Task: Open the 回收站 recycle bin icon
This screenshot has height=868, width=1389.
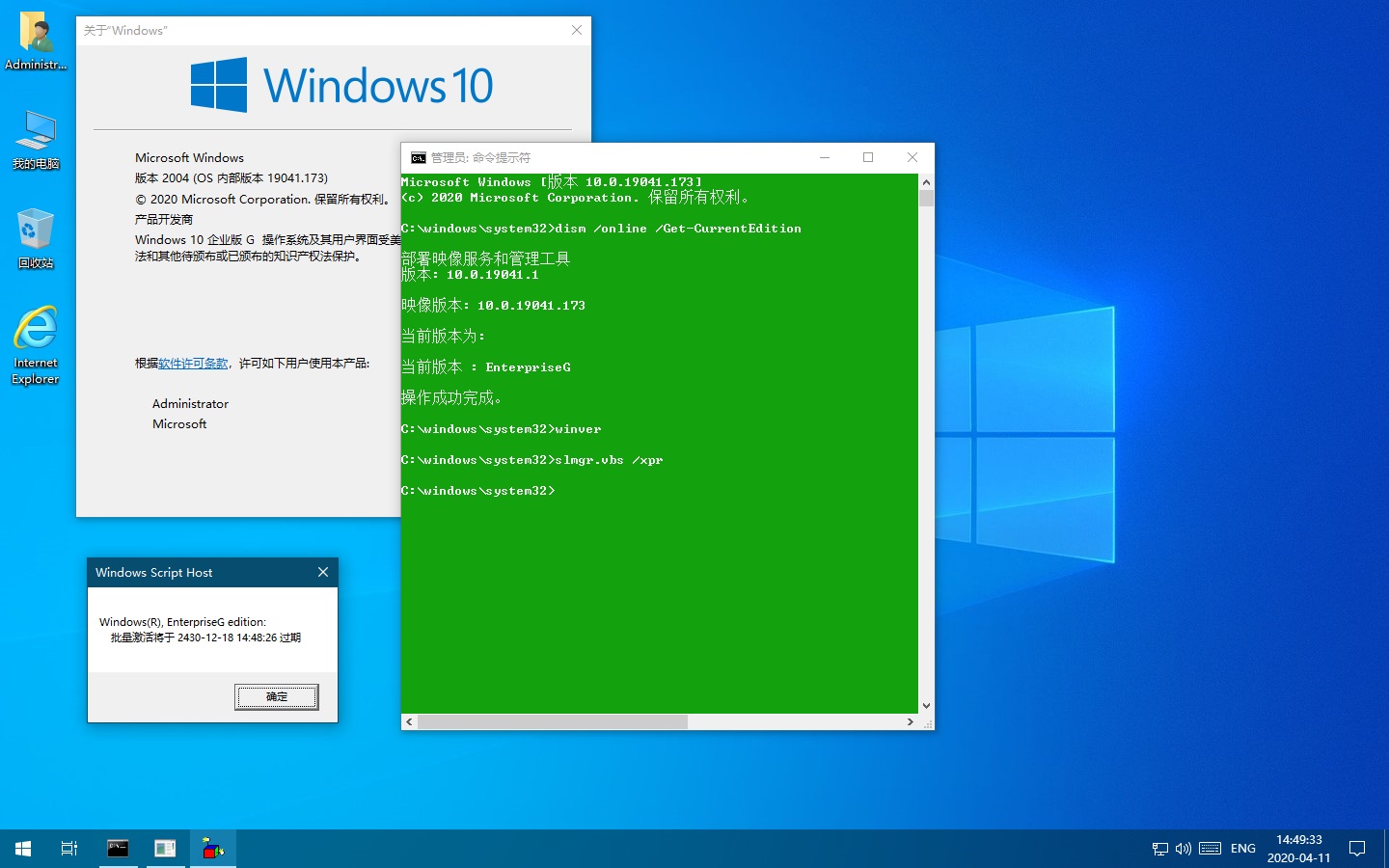Action: [x=36, y=238]
